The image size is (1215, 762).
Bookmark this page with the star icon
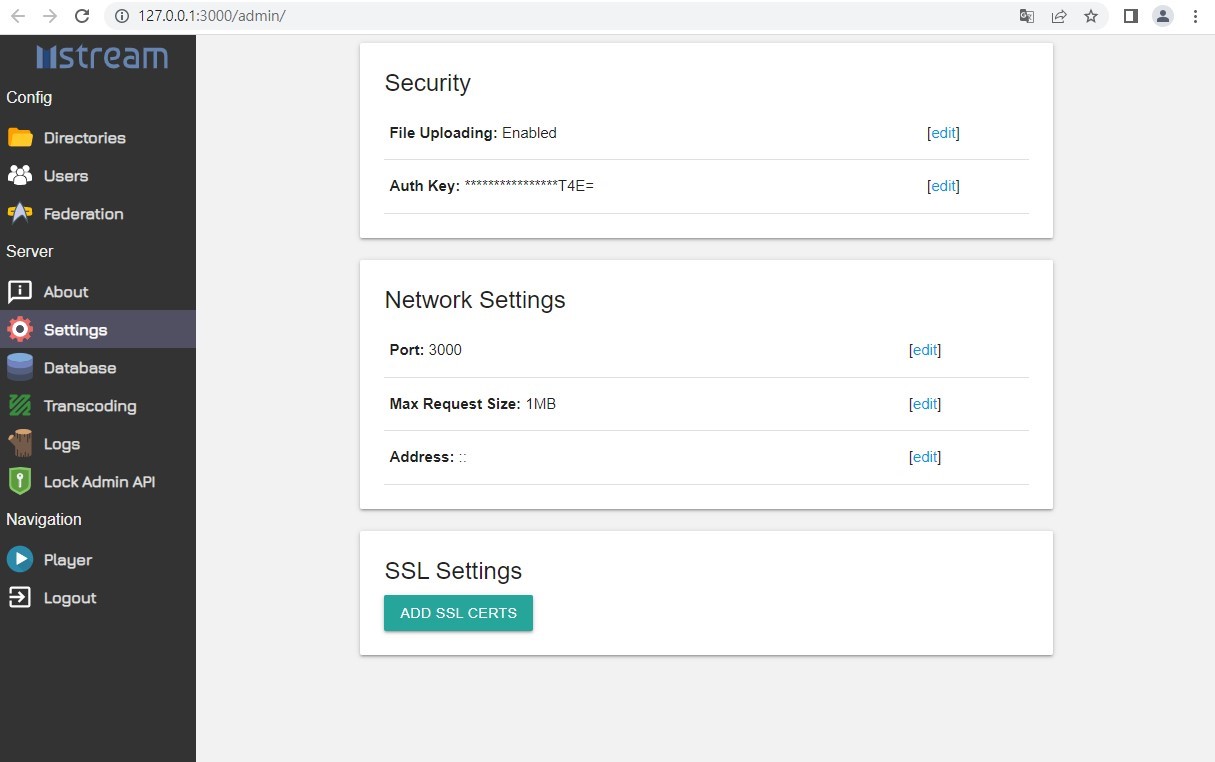(1091, 16)
